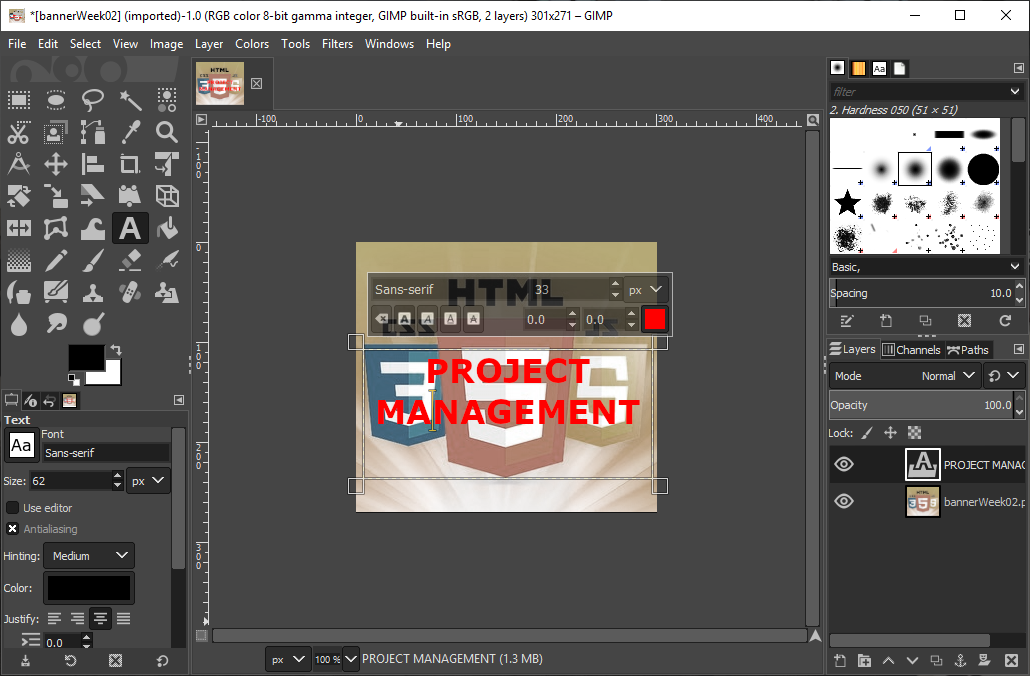Select the Free Select lasso tool

point(93,100)
